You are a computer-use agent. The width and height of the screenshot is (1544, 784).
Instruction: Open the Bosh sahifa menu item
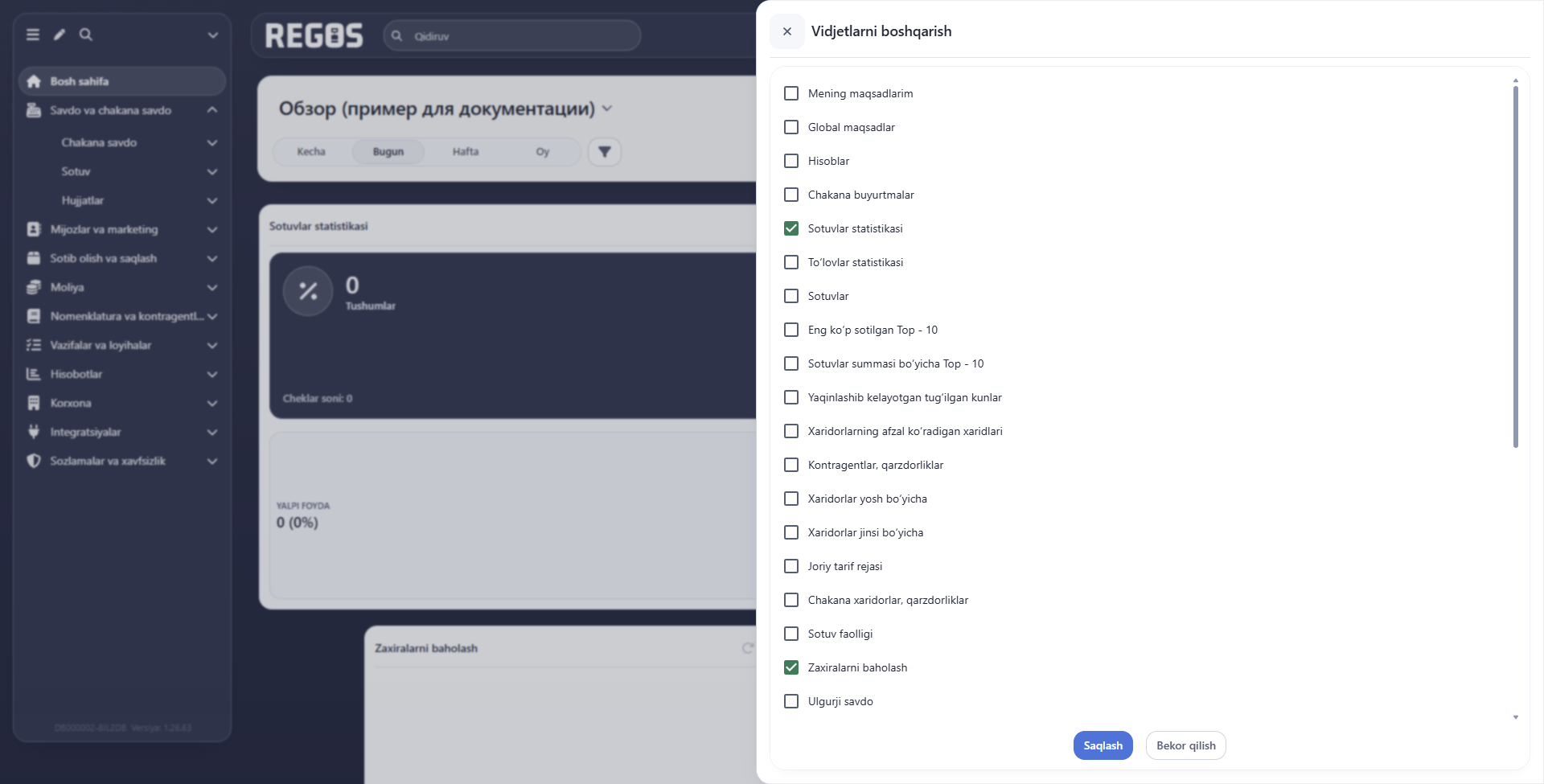121,81
